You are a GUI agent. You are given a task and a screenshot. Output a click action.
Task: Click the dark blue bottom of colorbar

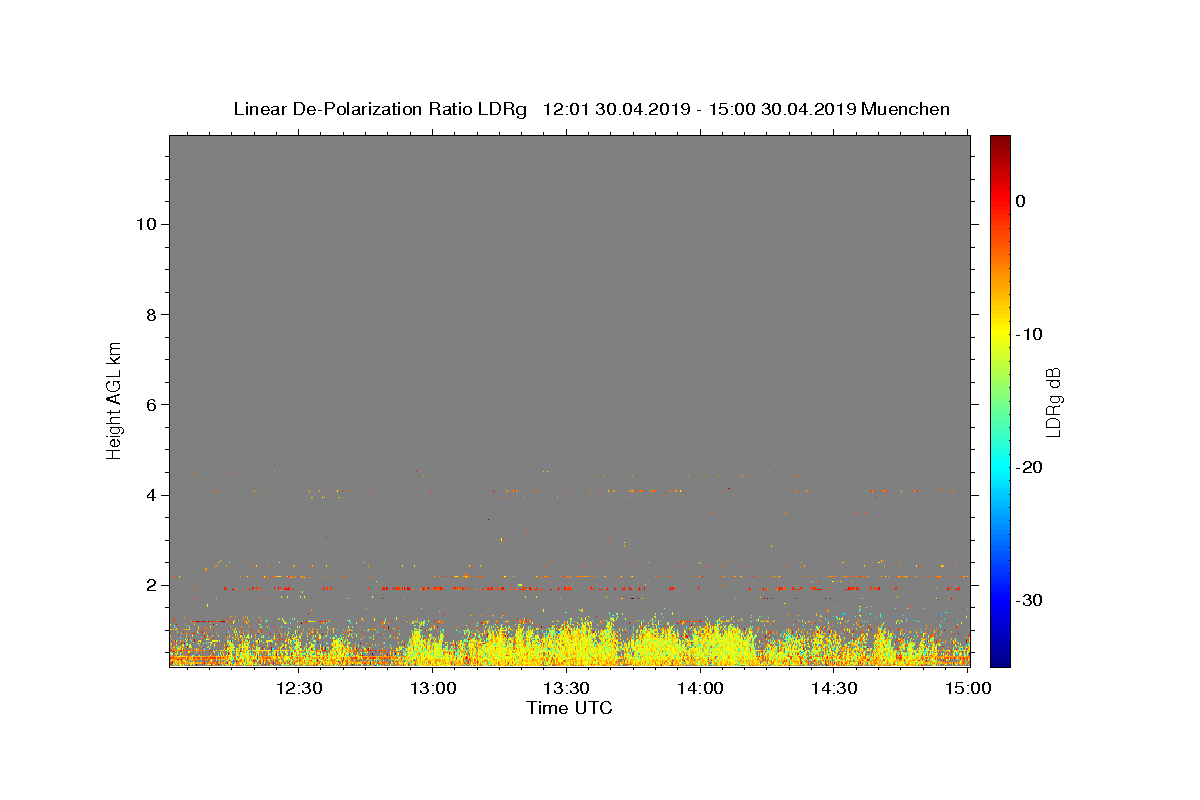1000,659
